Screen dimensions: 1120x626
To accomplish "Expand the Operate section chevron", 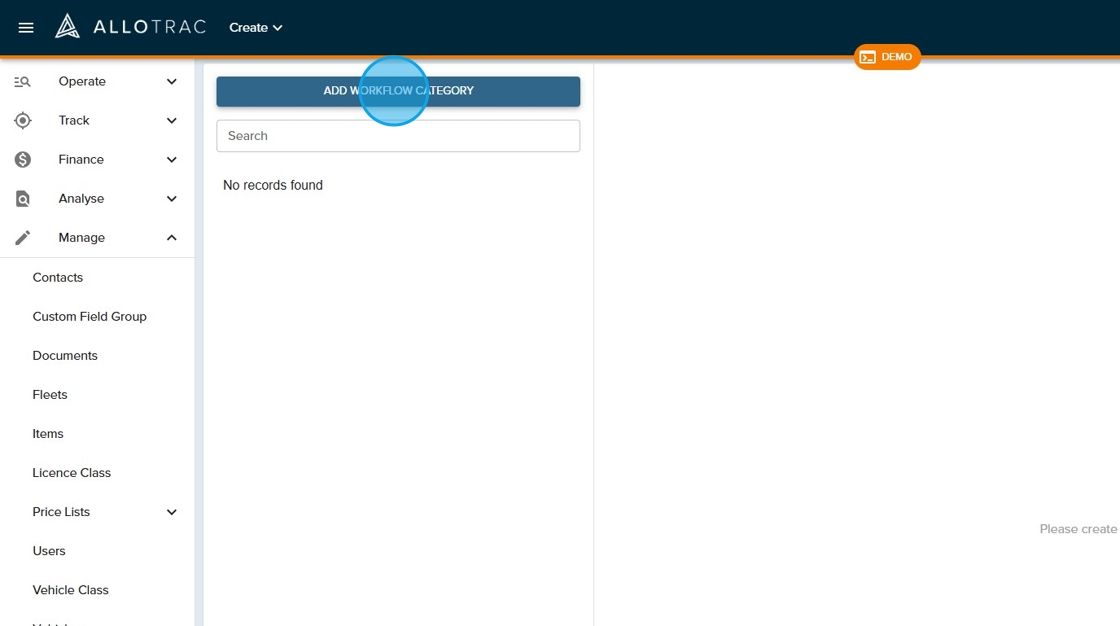I will tap(171, 82).
